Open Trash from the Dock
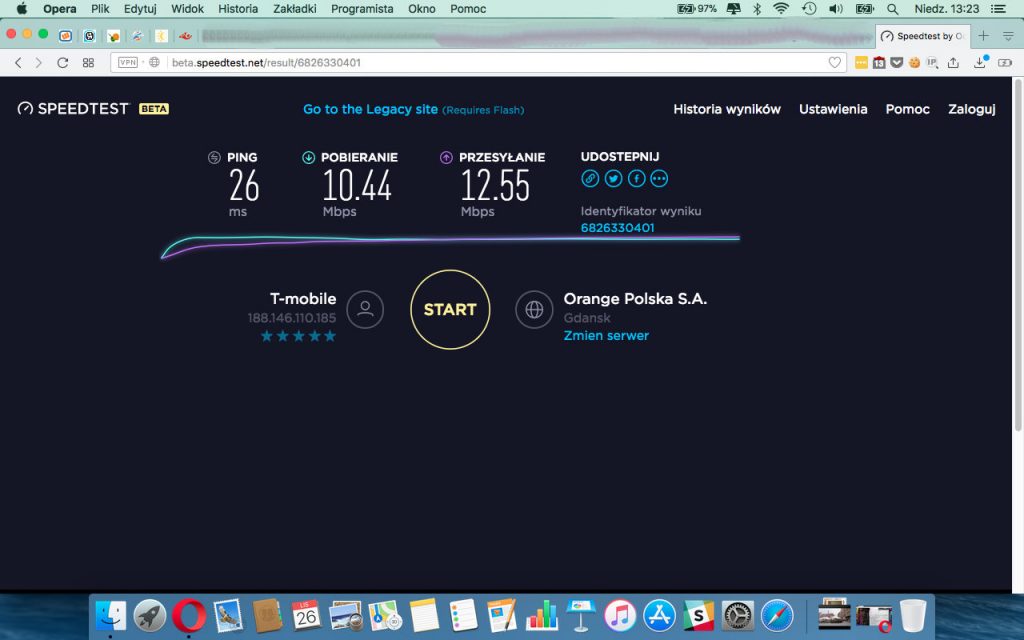The height and width of the screenshot is (640, 1024). (x=912, y=615)
